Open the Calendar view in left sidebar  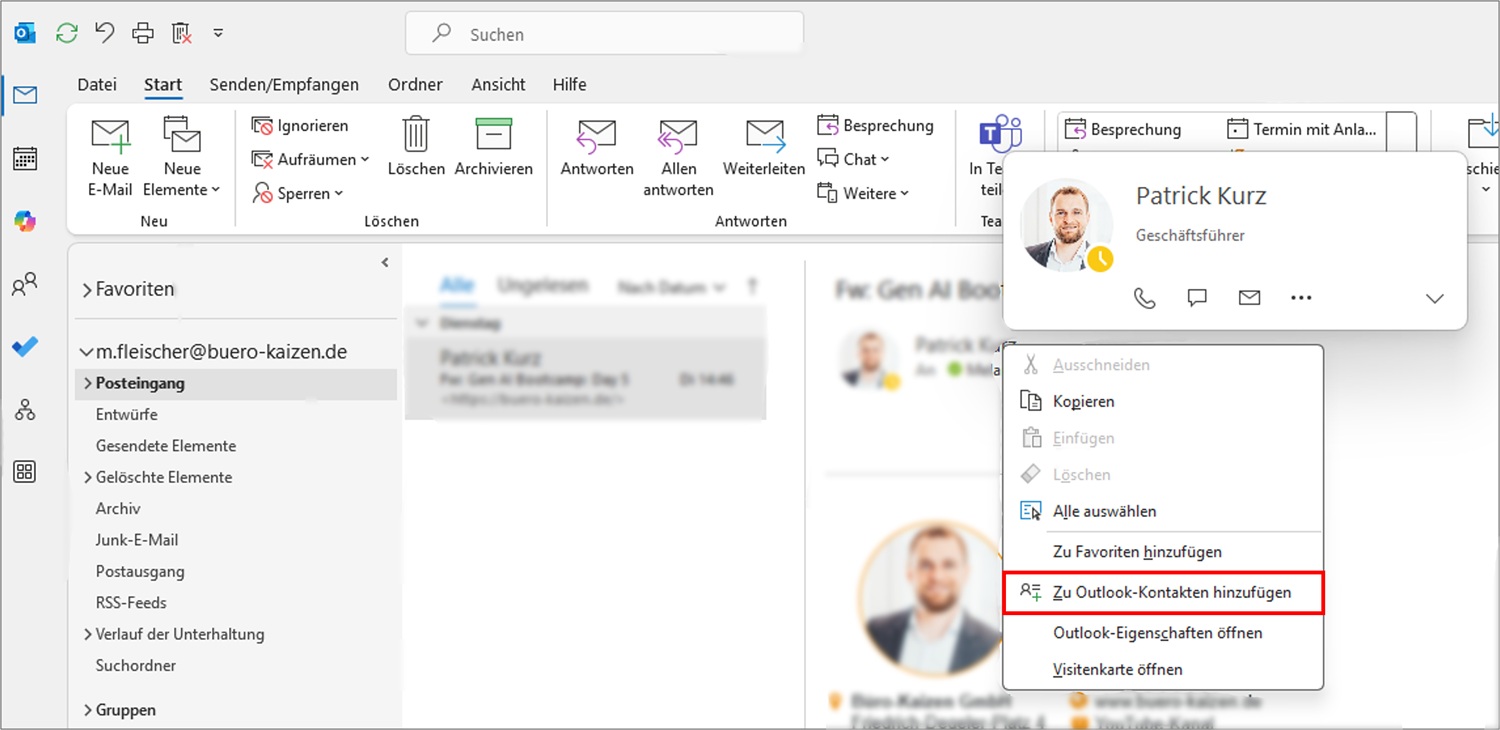(25, 158)
